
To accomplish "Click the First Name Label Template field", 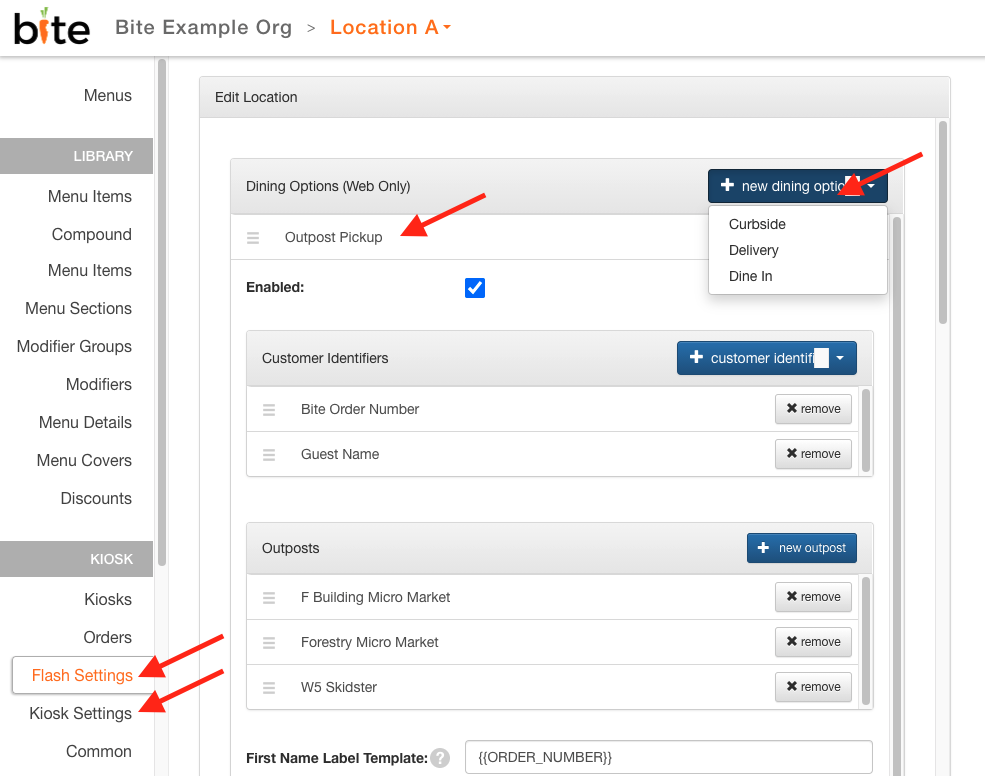I will pyautogui.click(x=669, y=757).
